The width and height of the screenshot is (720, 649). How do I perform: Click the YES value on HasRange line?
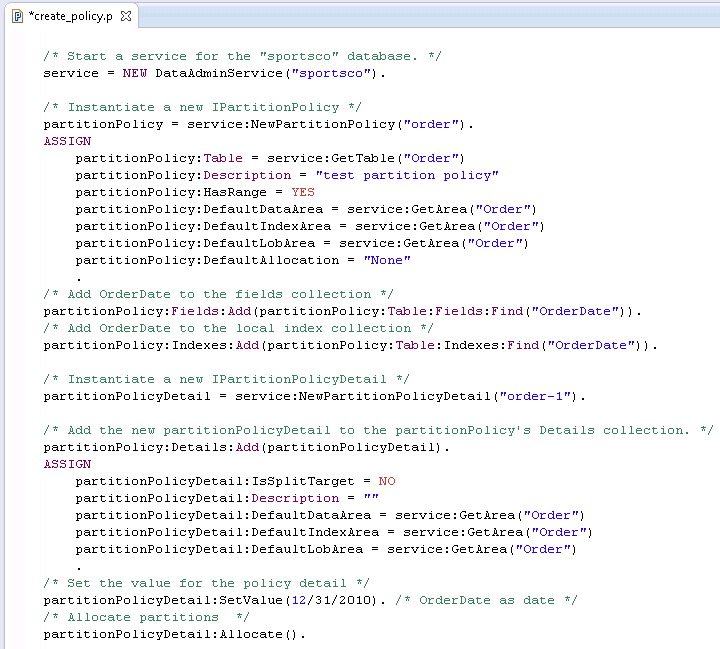(303, 192)
